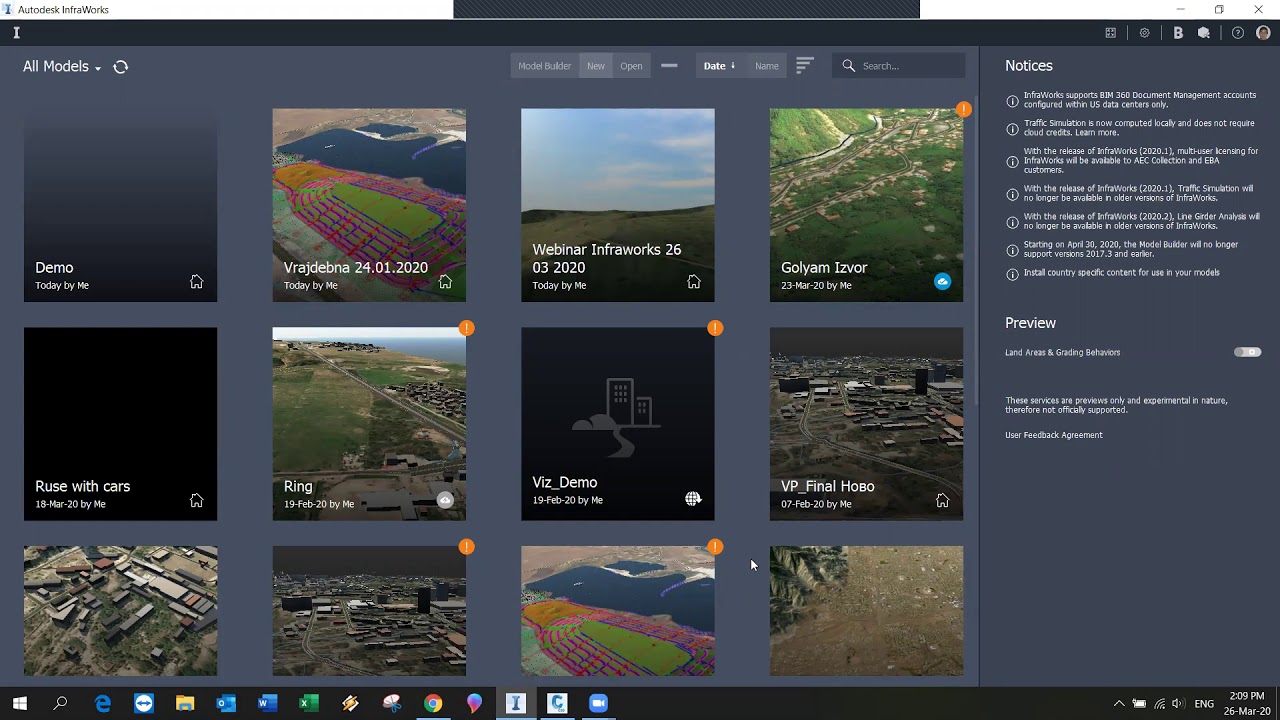
Task: Click the home icon on VP_Final Ново tile
Action: coord(942,500)
